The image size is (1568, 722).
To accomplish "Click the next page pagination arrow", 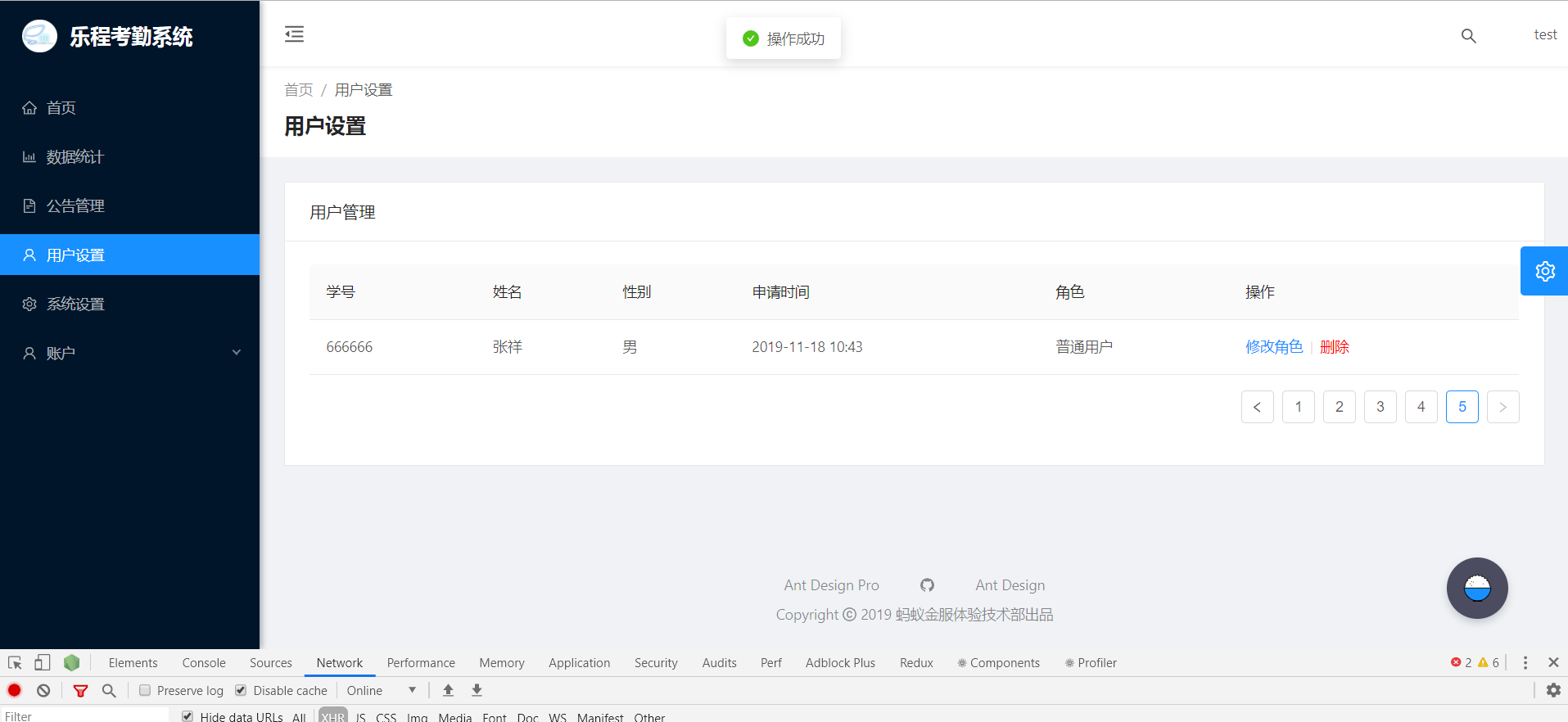I will (1502, 407).
